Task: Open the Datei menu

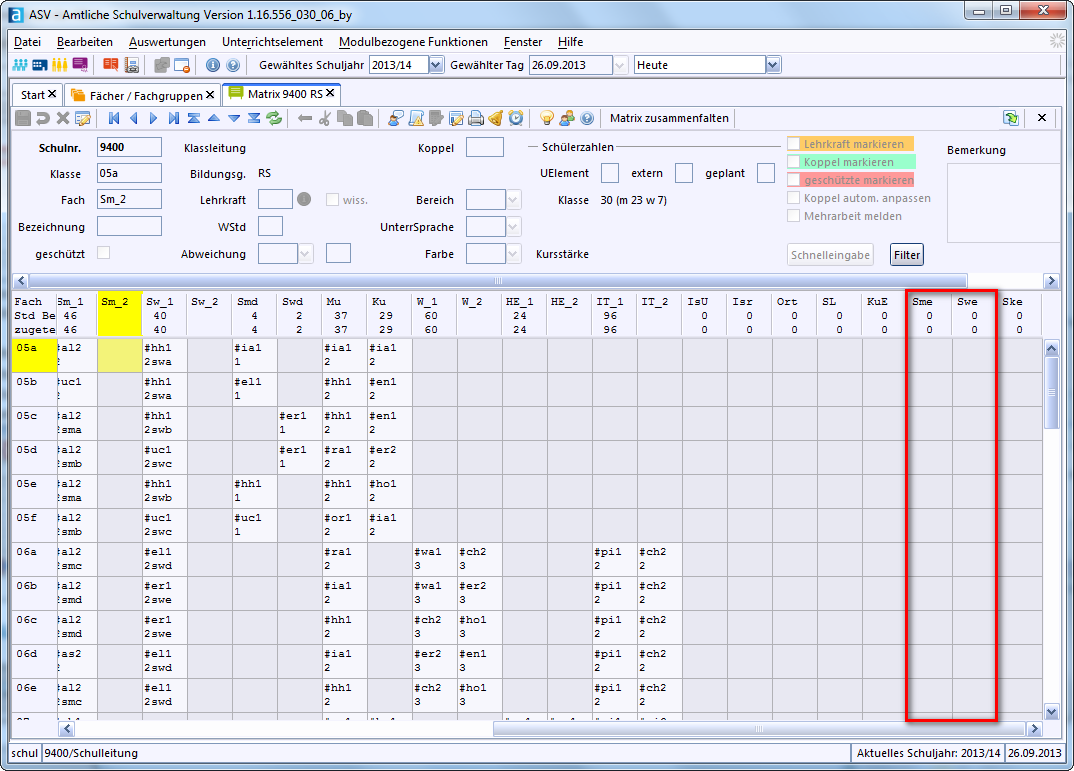Action: coord(27,42)
